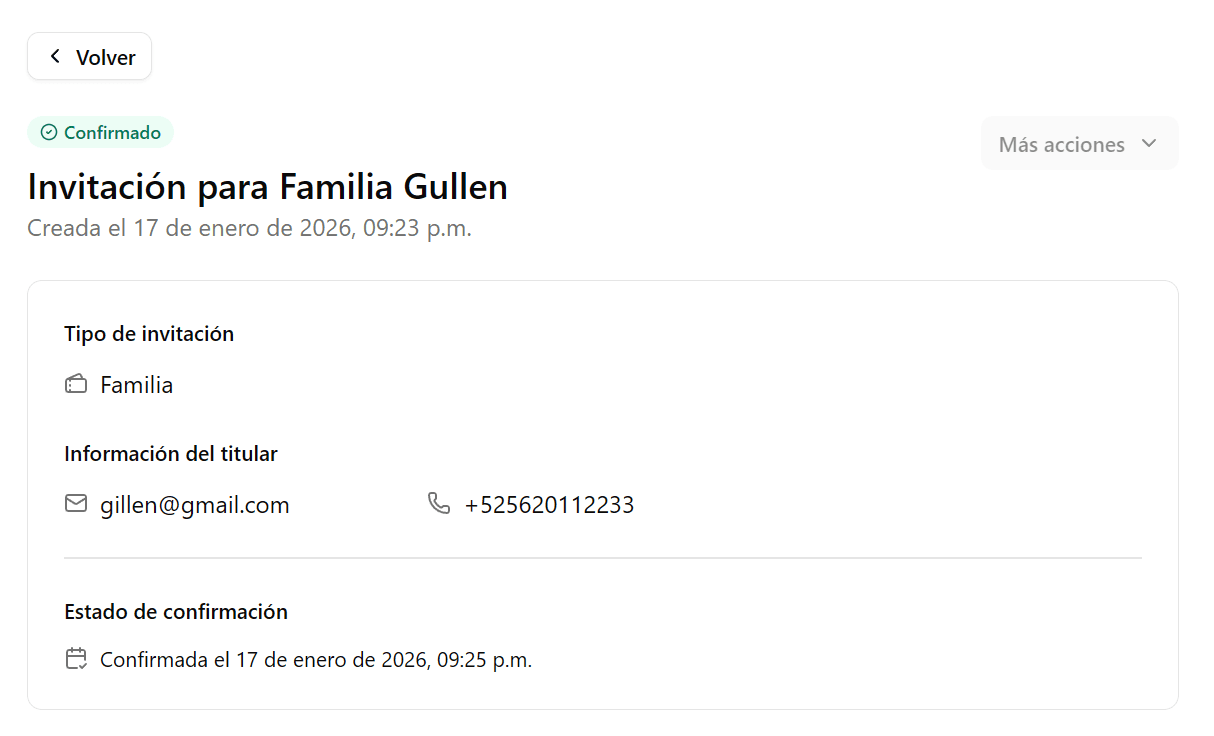Click the Confirmado status badge
This screenshot has width=1214, height=736.
point(100,132)
